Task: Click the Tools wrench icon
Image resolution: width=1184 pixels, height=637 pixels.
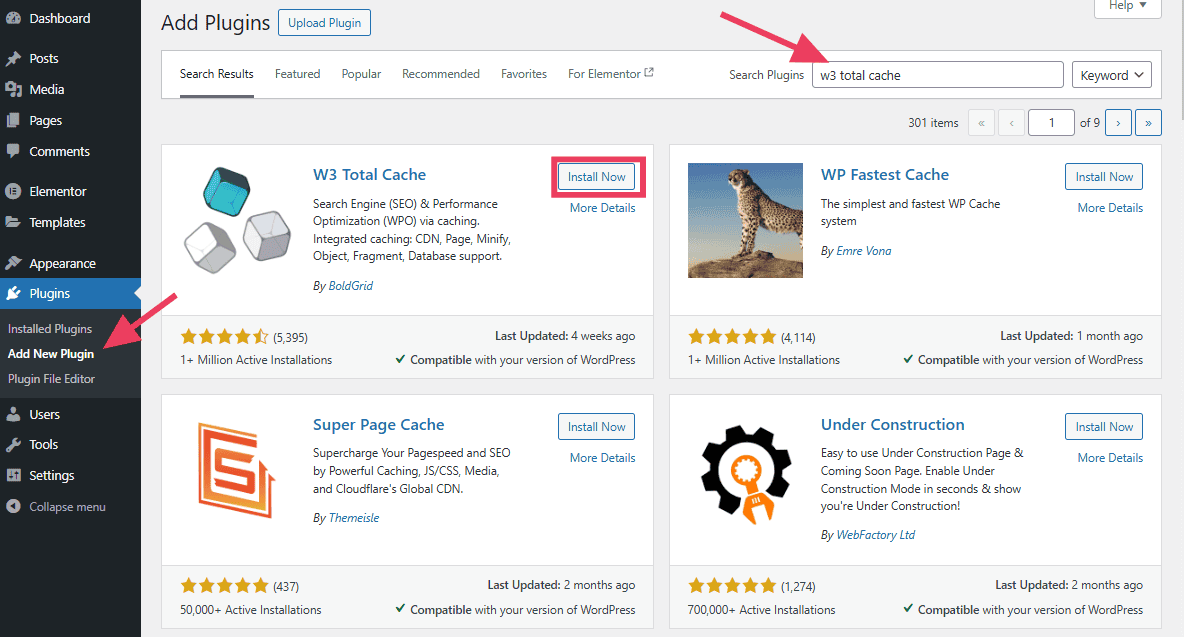Action: pyautogui.click(x=14, y=444)
